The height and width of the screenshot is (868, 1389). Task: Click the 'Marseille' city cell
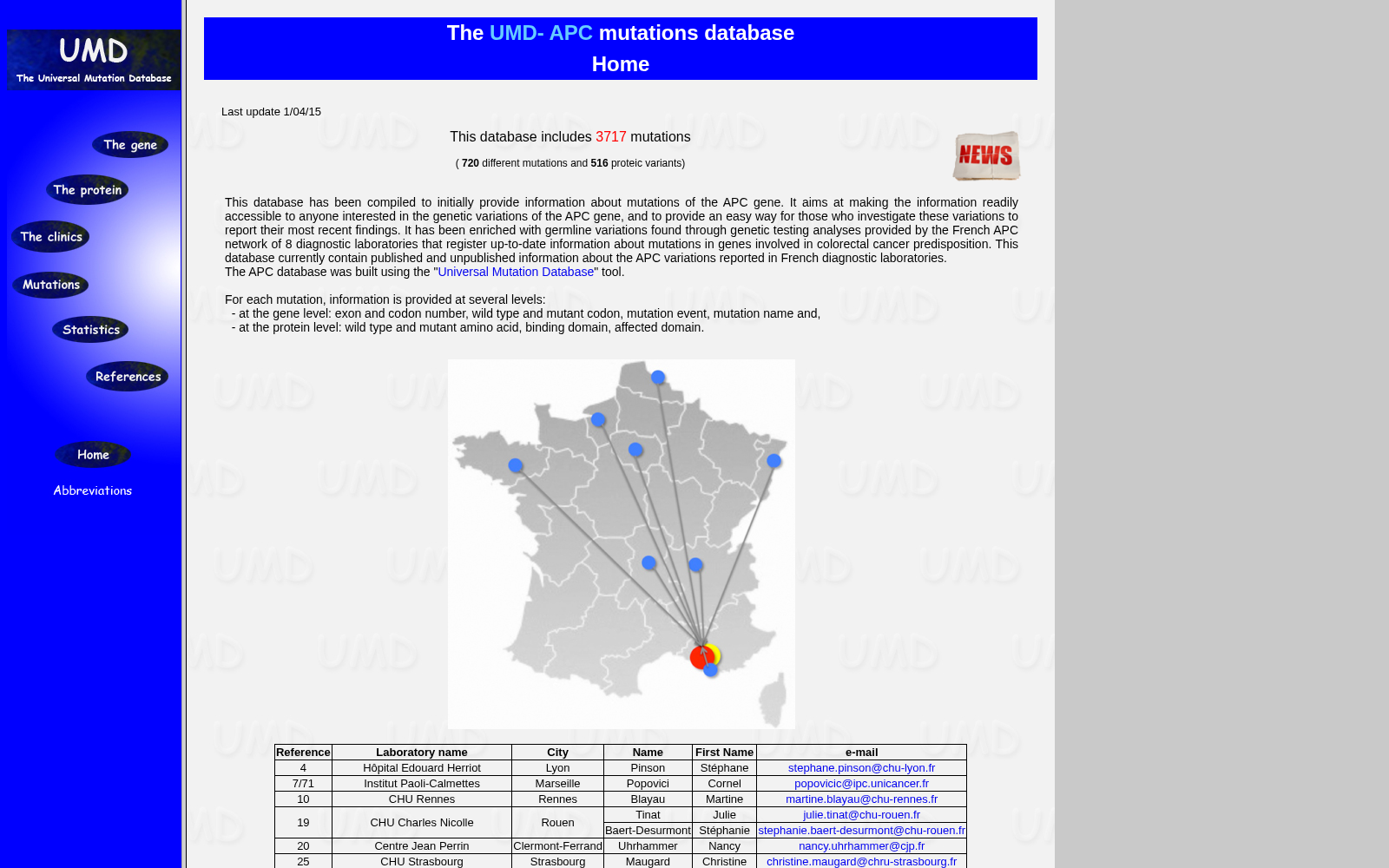(x=557, y=784)
